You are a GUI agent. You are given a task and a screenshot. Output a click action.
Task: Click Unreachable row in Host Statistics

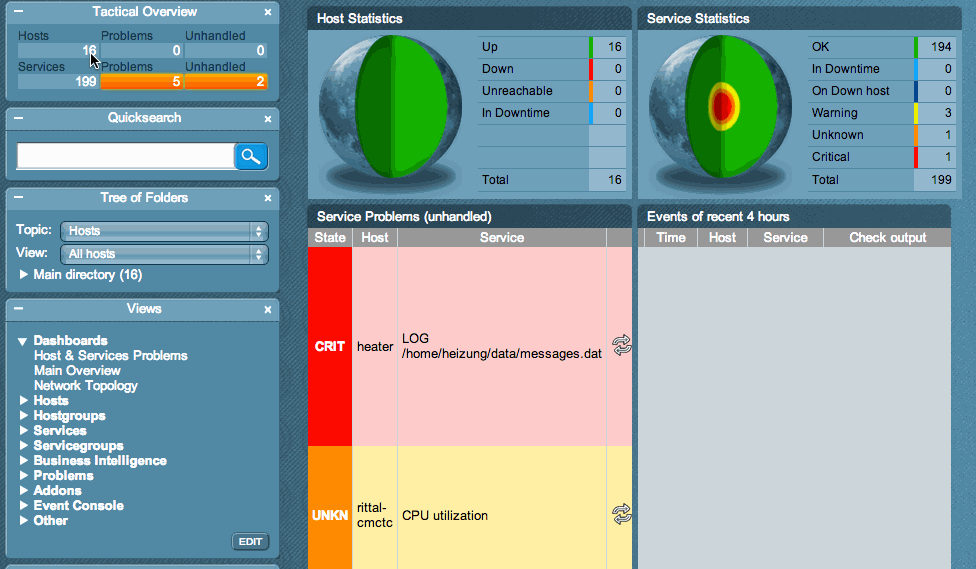(552, 91)
